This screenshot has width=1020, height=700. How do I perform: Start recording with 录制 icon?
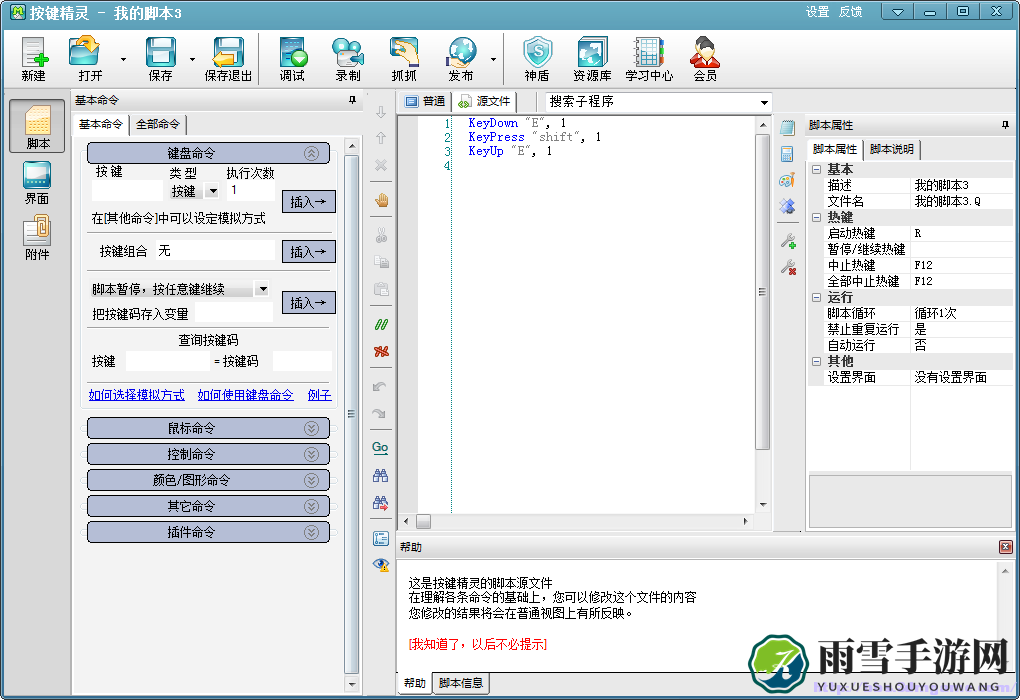348,59
